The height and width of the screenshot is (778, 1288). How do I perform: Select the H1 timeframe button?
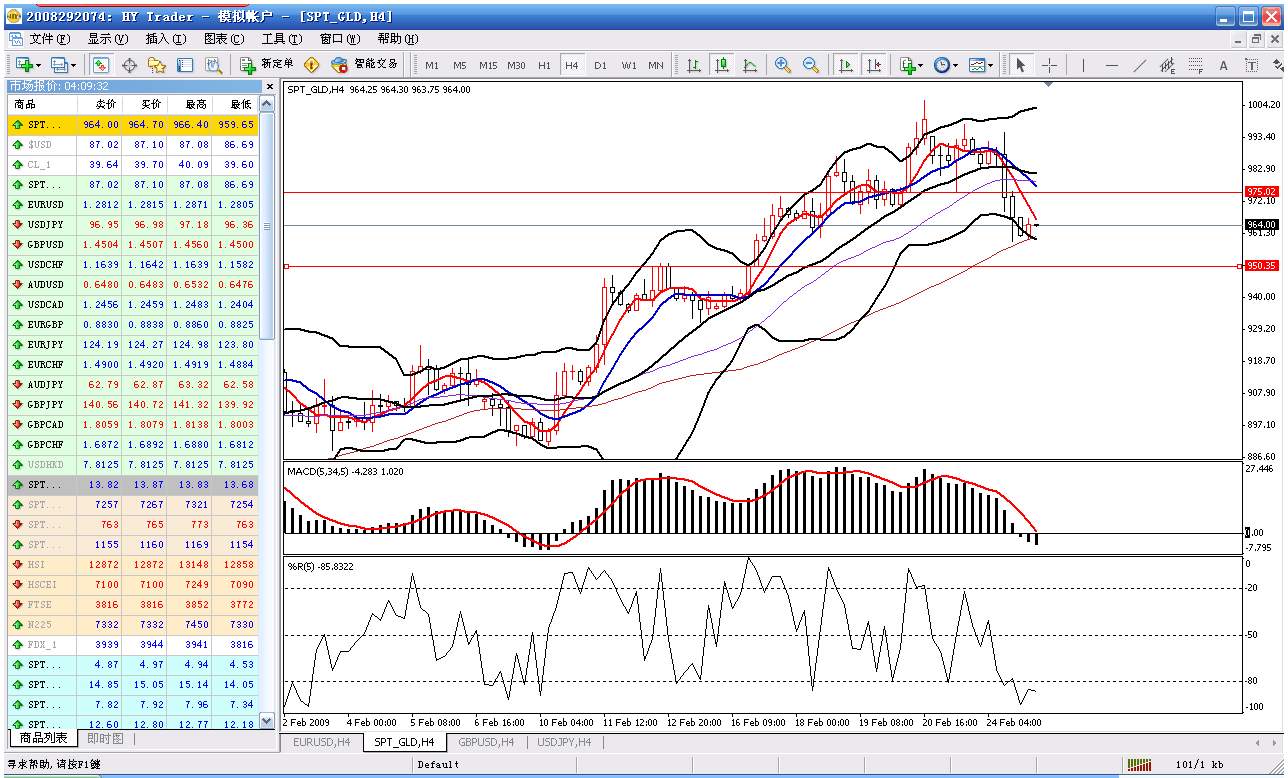pyautogui.click(x=544, y=65)
